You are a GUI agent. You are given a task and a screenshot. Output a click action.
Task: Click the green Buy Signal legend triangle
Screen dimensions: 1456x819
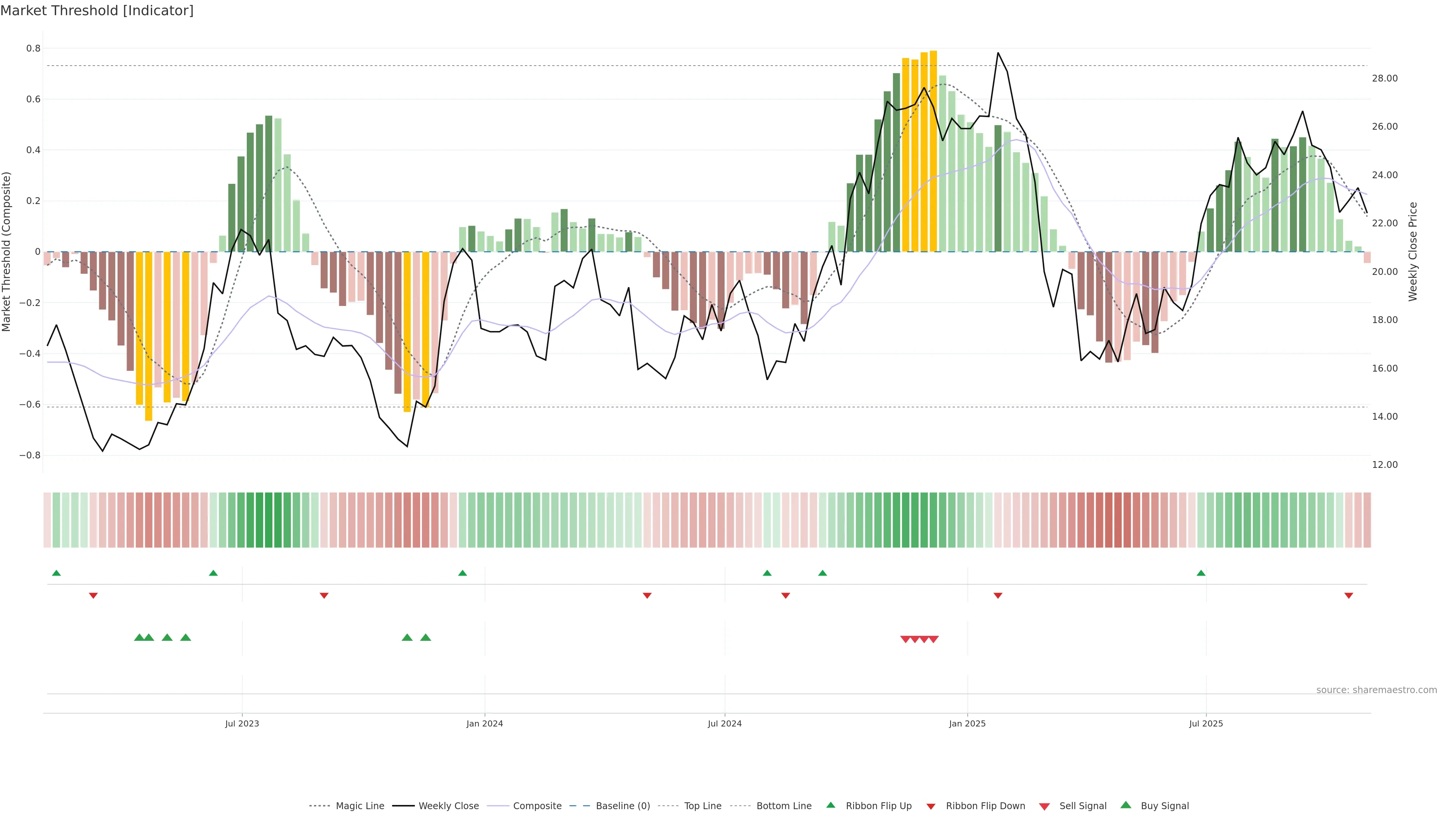pyautogui.click(x=1126, y=805)
